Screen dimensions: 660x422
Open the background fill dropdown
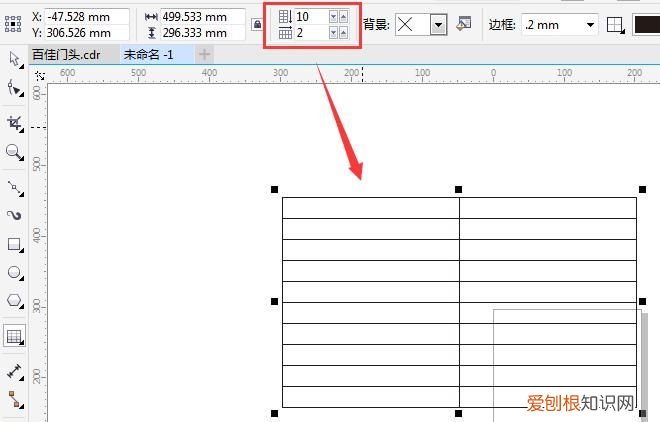(438, 25)
